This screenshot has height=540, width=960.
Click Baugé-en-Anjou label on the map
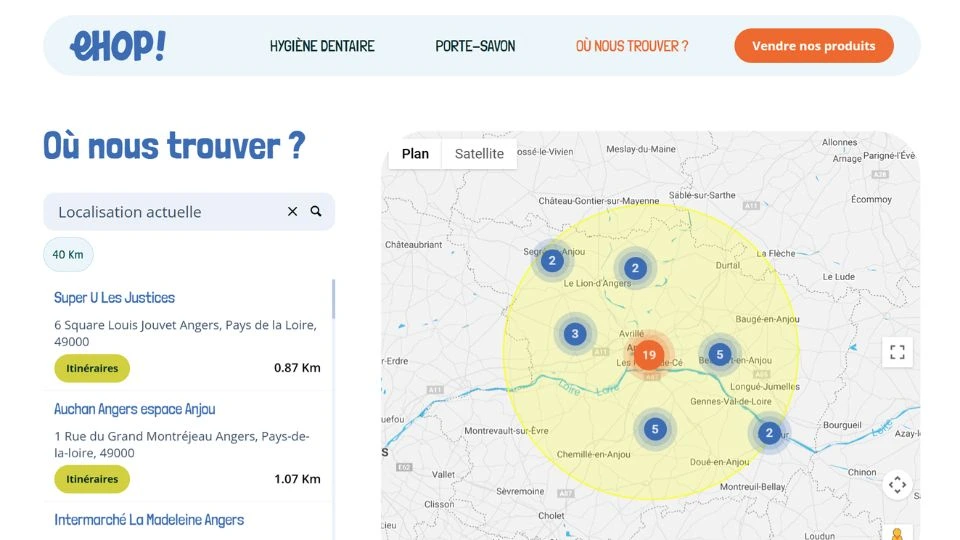[767, 319]
